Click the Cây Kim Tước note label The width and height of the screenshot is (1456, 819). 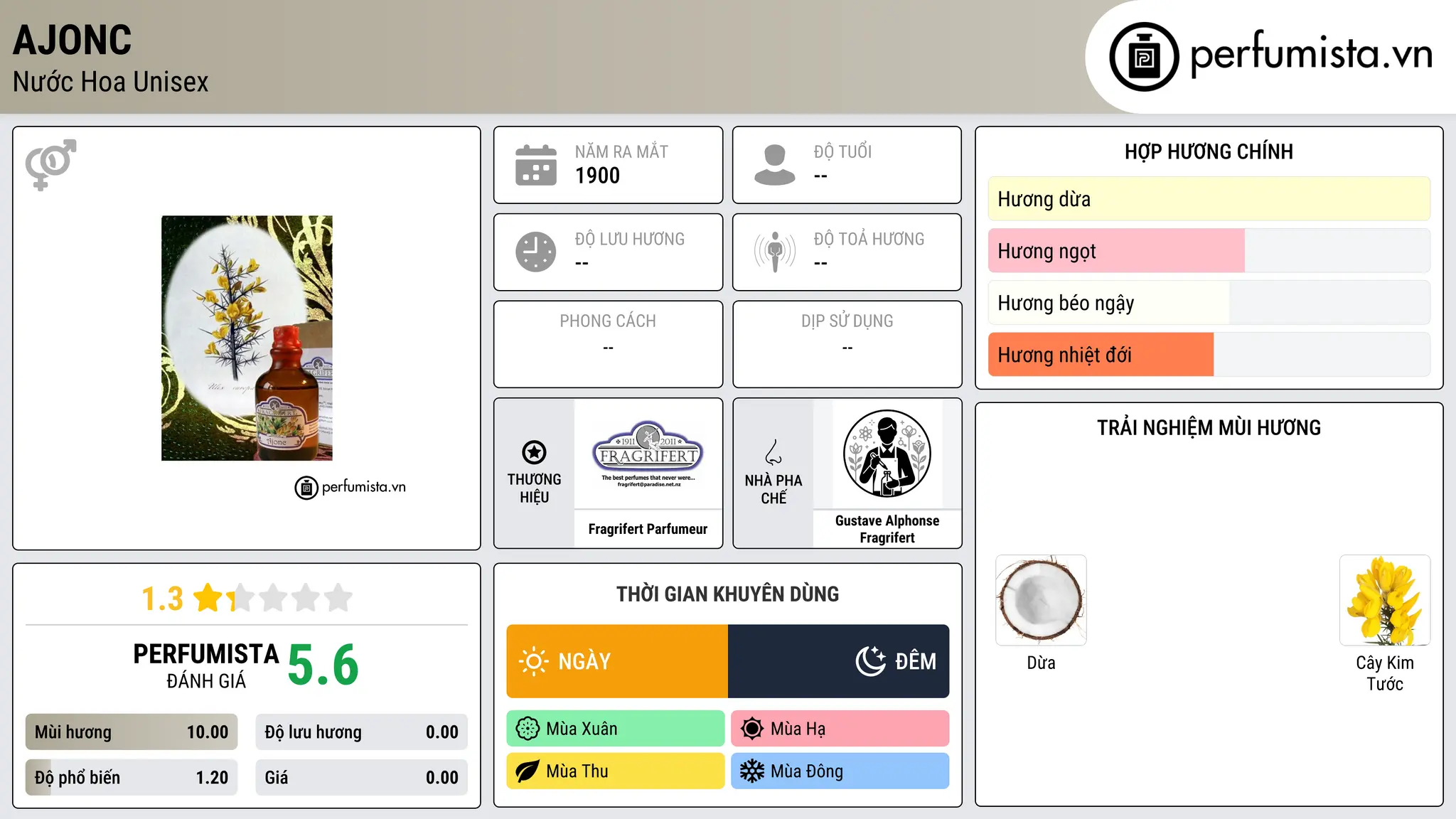(x=1385, y=673)
